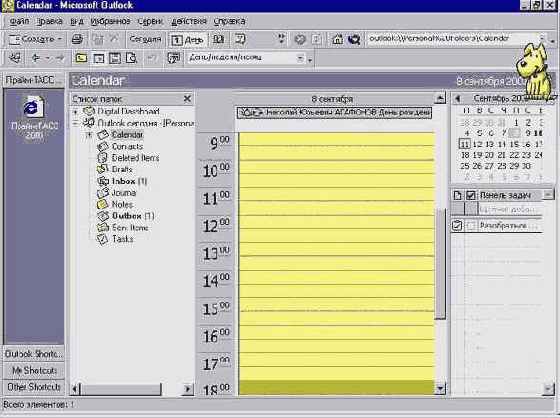This screenshot has width=560, height=418.
Task: Click the Print toolbar icon
Action: pos(77,39)
